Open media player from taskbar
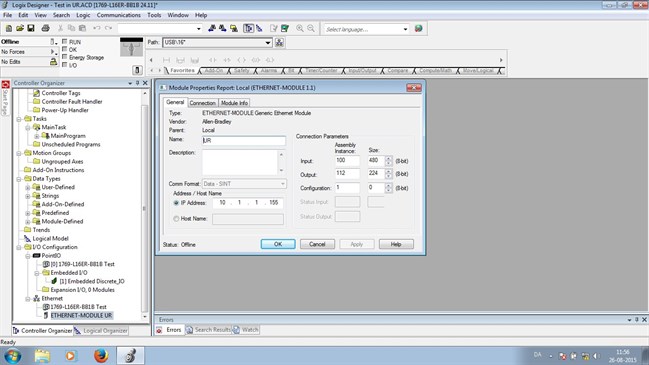This screenshot has width=649, height=365. 71,355
